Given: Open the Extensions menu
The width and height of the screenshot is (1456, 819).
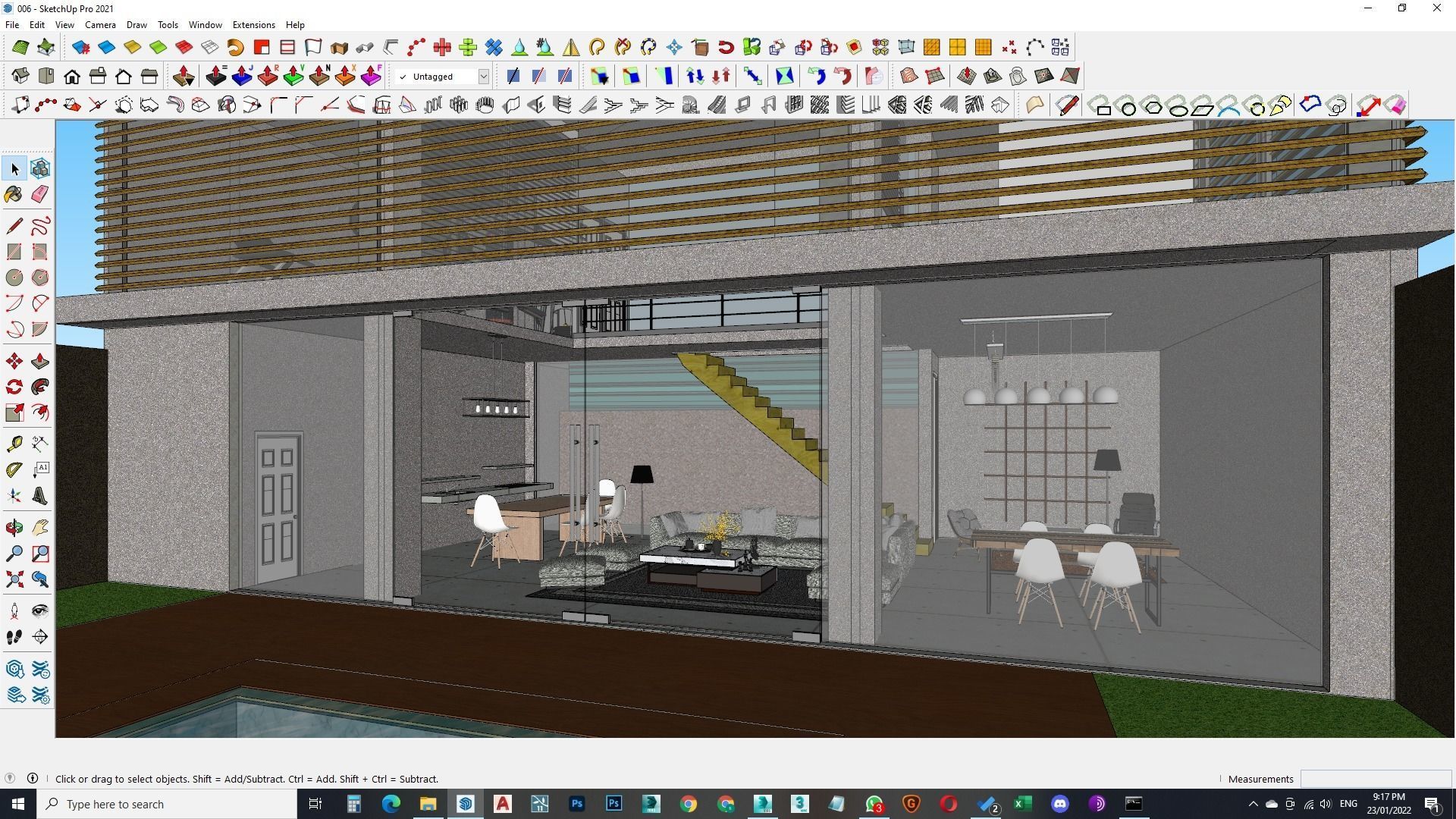Looking at the screenshot, I should [x=253, y=25].
